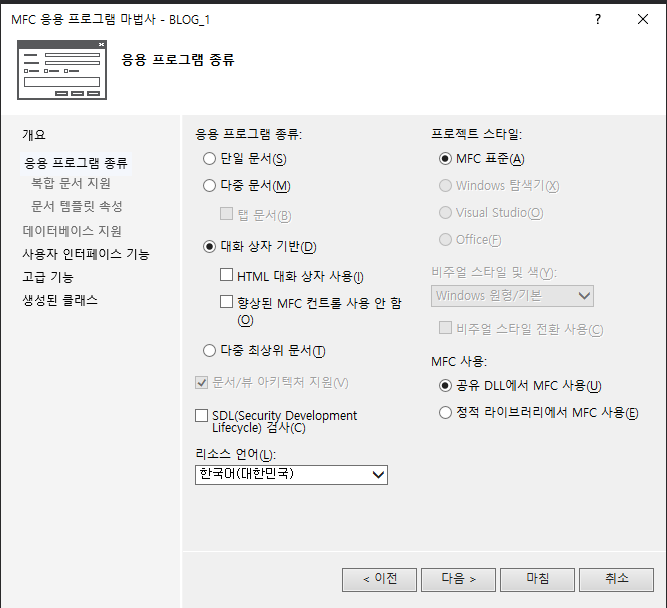Click the 프로젝트 스타일: label
This screenshot has width=667, height=608.
click(476, 134)
